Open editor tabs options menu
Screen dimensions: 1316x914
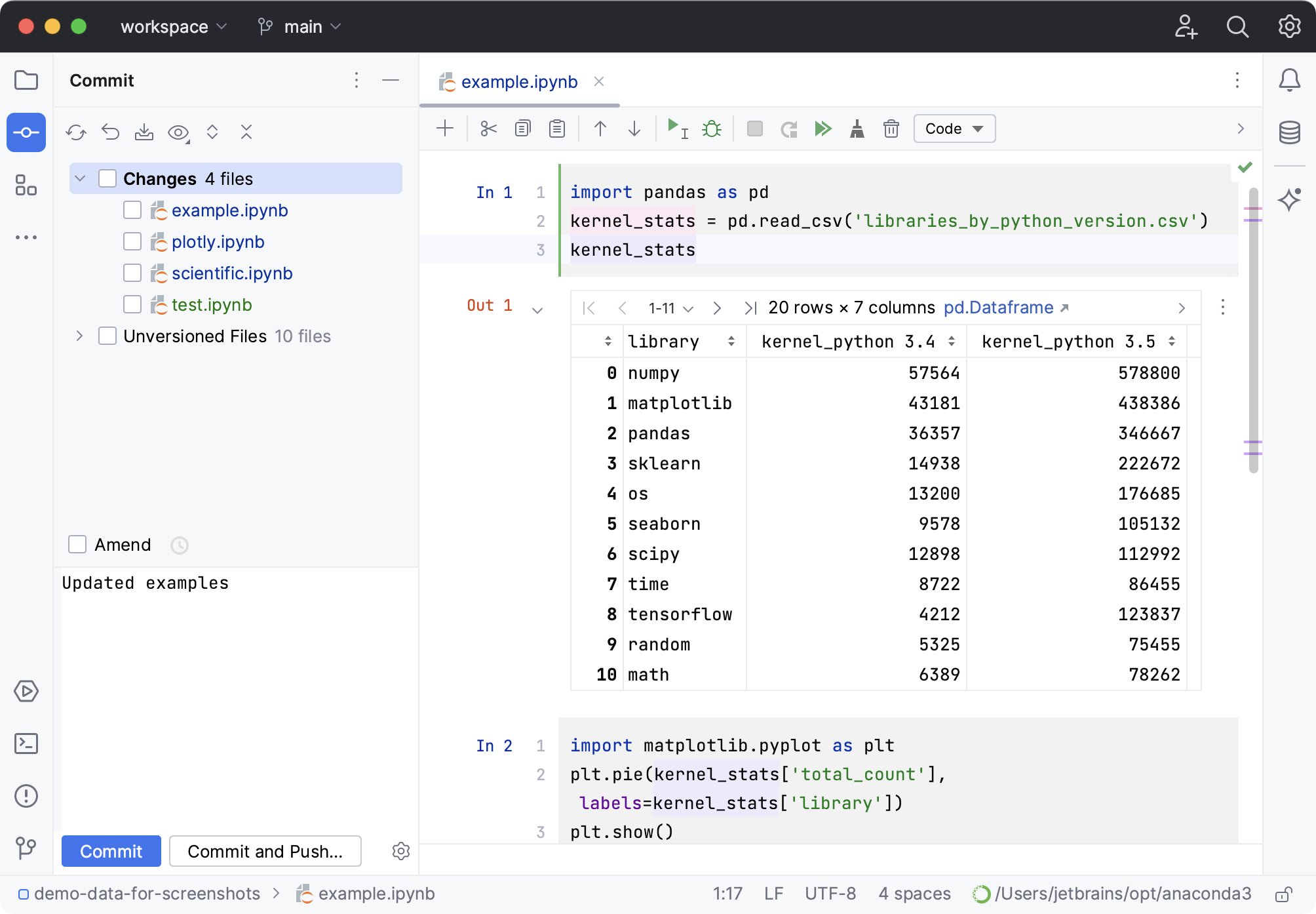pos(1237,80)
